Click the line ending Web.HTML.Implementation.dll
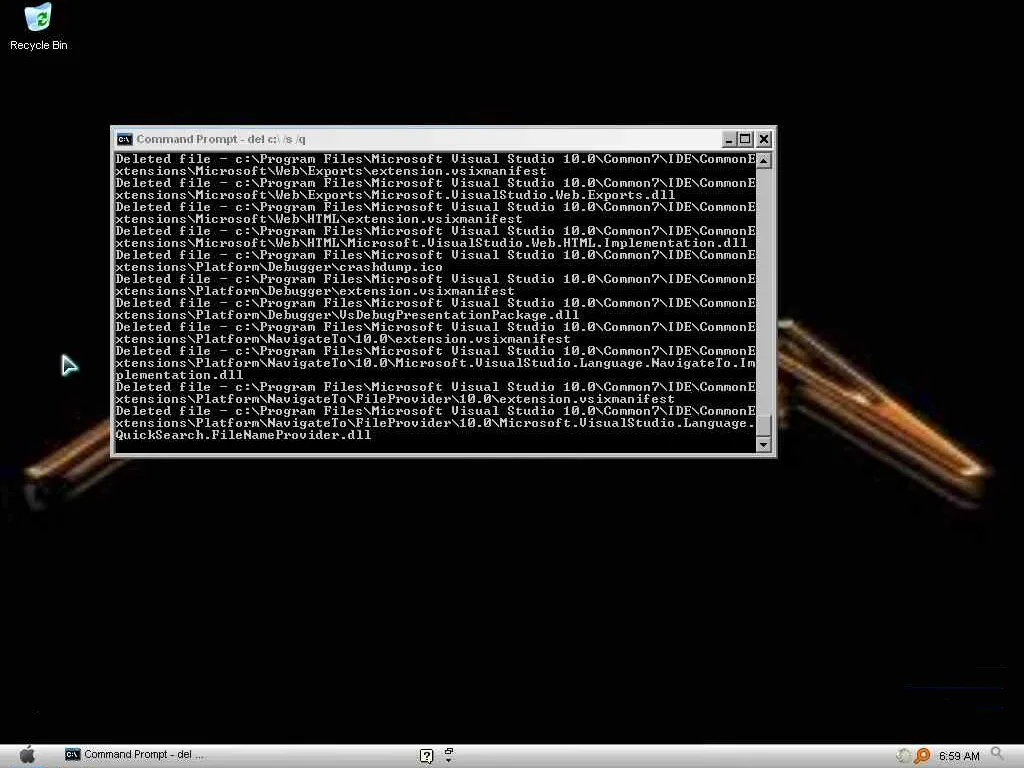The height and width of the screenshot is (768, 1024). tap(431, 243)
